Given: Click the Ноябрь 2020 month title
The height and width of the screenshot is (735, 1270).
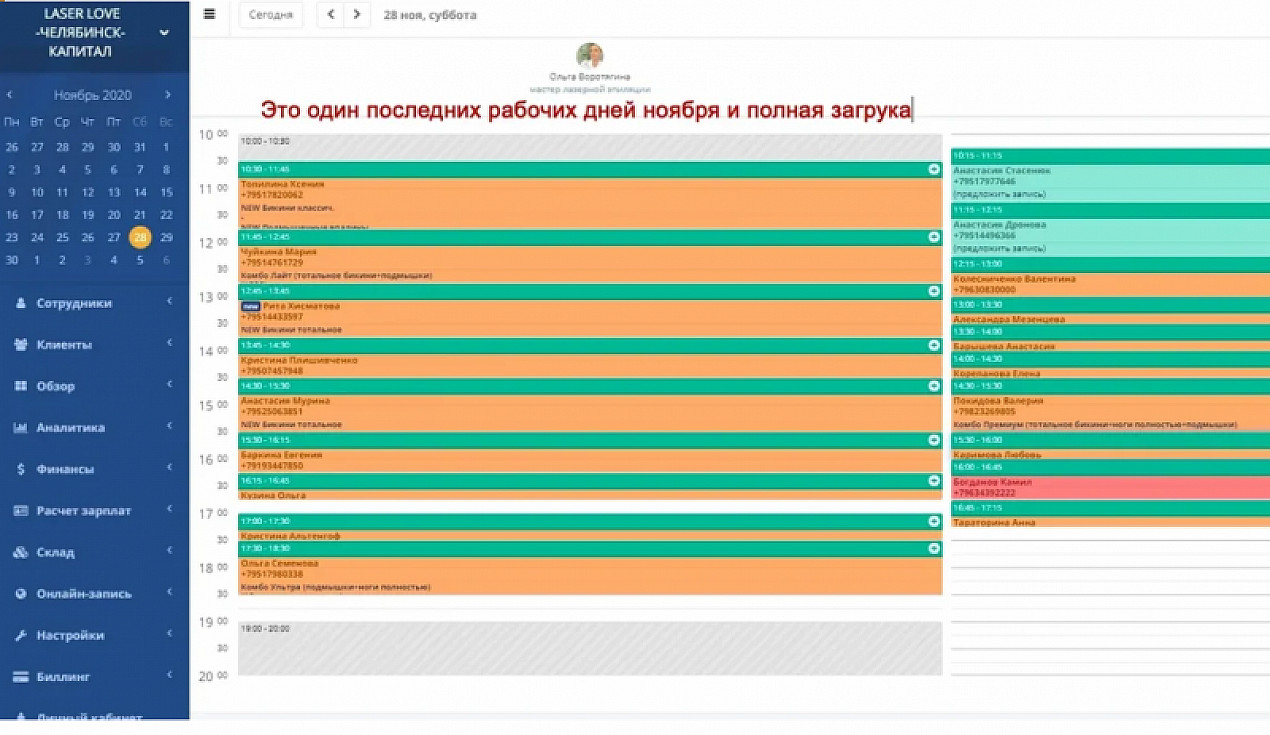Looking at the screenshot, I should click(93, 95).
